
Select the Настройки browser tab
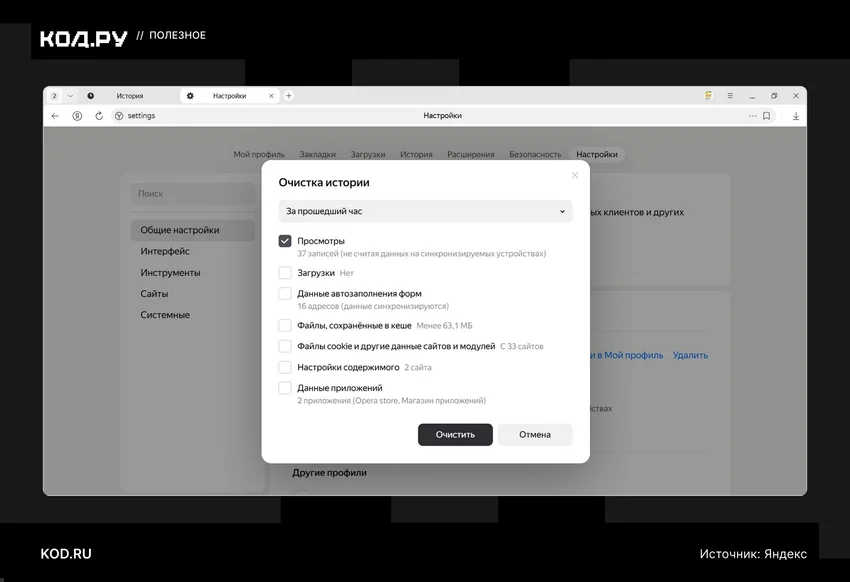click(229, 96)
